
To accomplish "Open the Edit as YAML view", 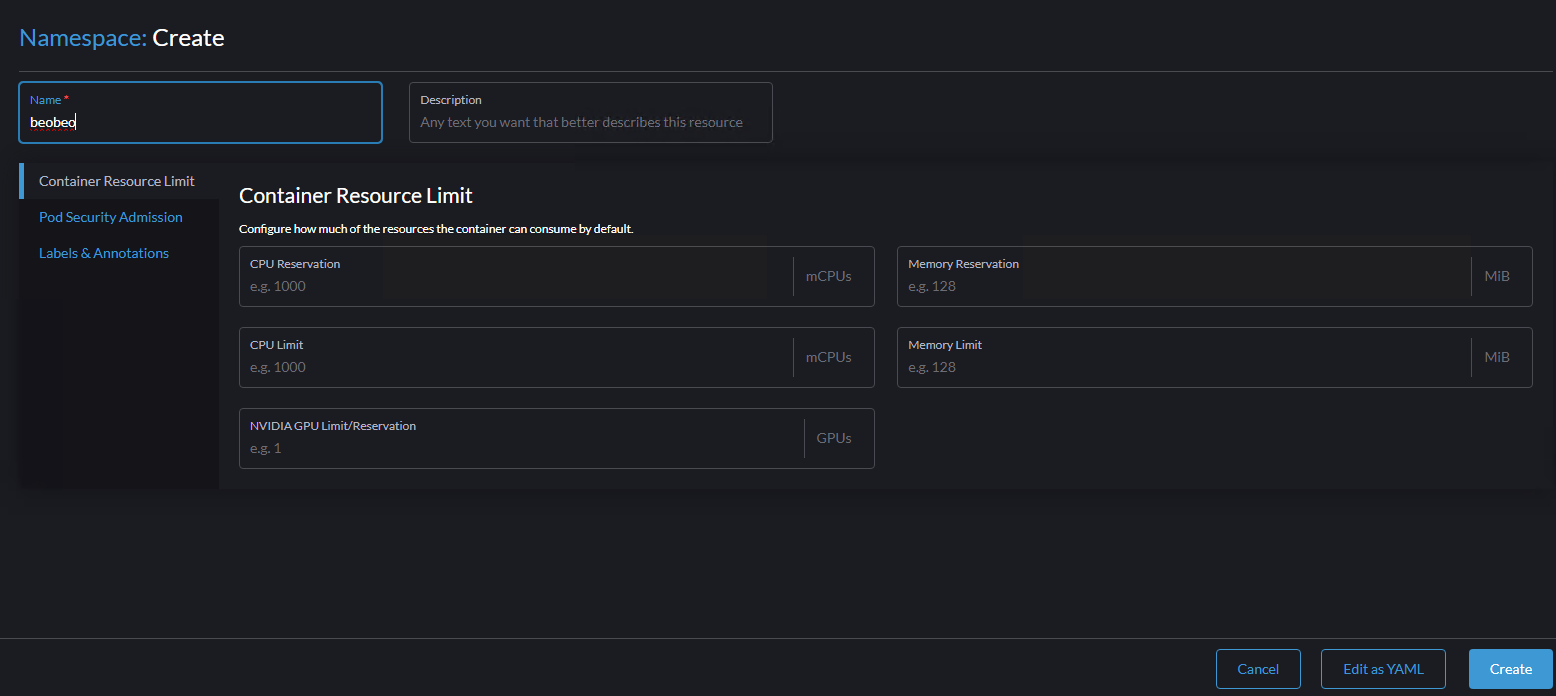I will [x=1383, y=669].
